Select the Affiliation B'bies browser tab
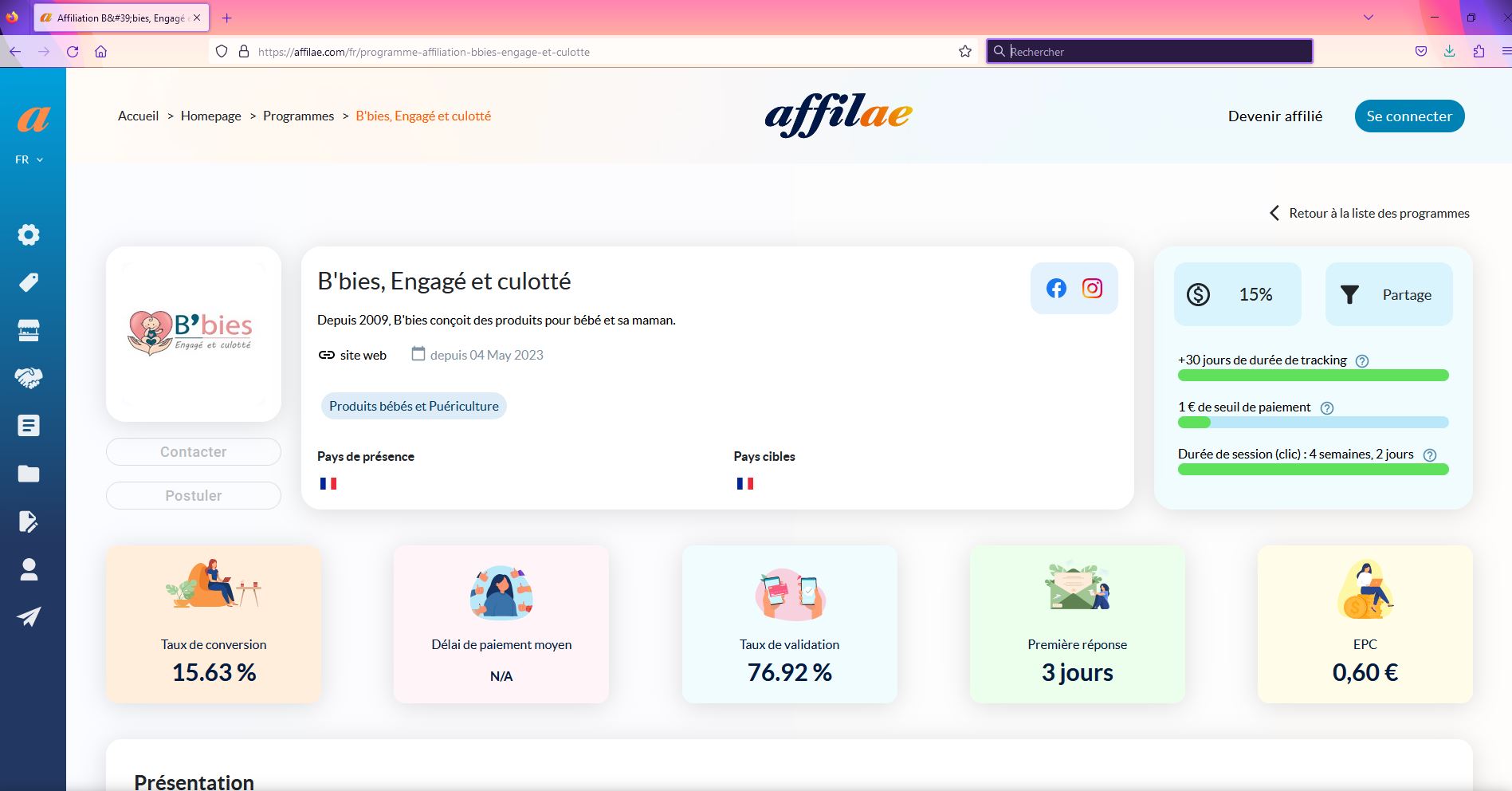This screenshot has height=791, width=1512. tap(120, 18)
